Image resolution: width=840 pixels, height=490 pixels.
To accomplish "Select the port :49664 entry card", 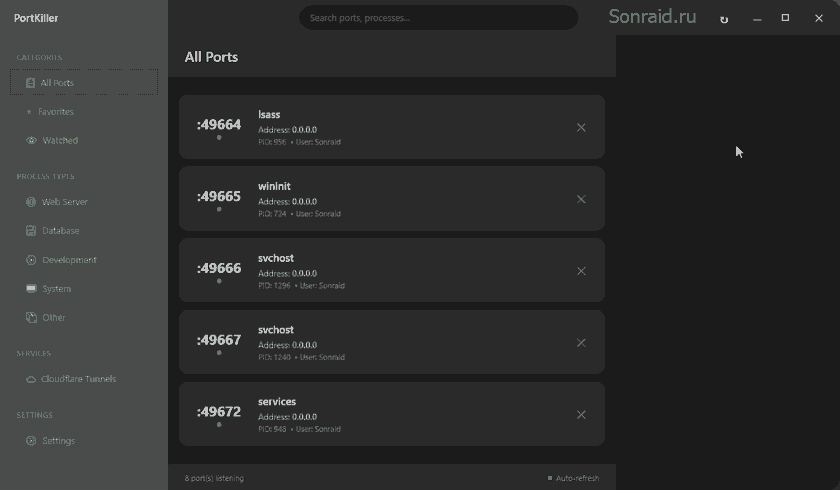I will pyautogui.click(x=392, y=127).
